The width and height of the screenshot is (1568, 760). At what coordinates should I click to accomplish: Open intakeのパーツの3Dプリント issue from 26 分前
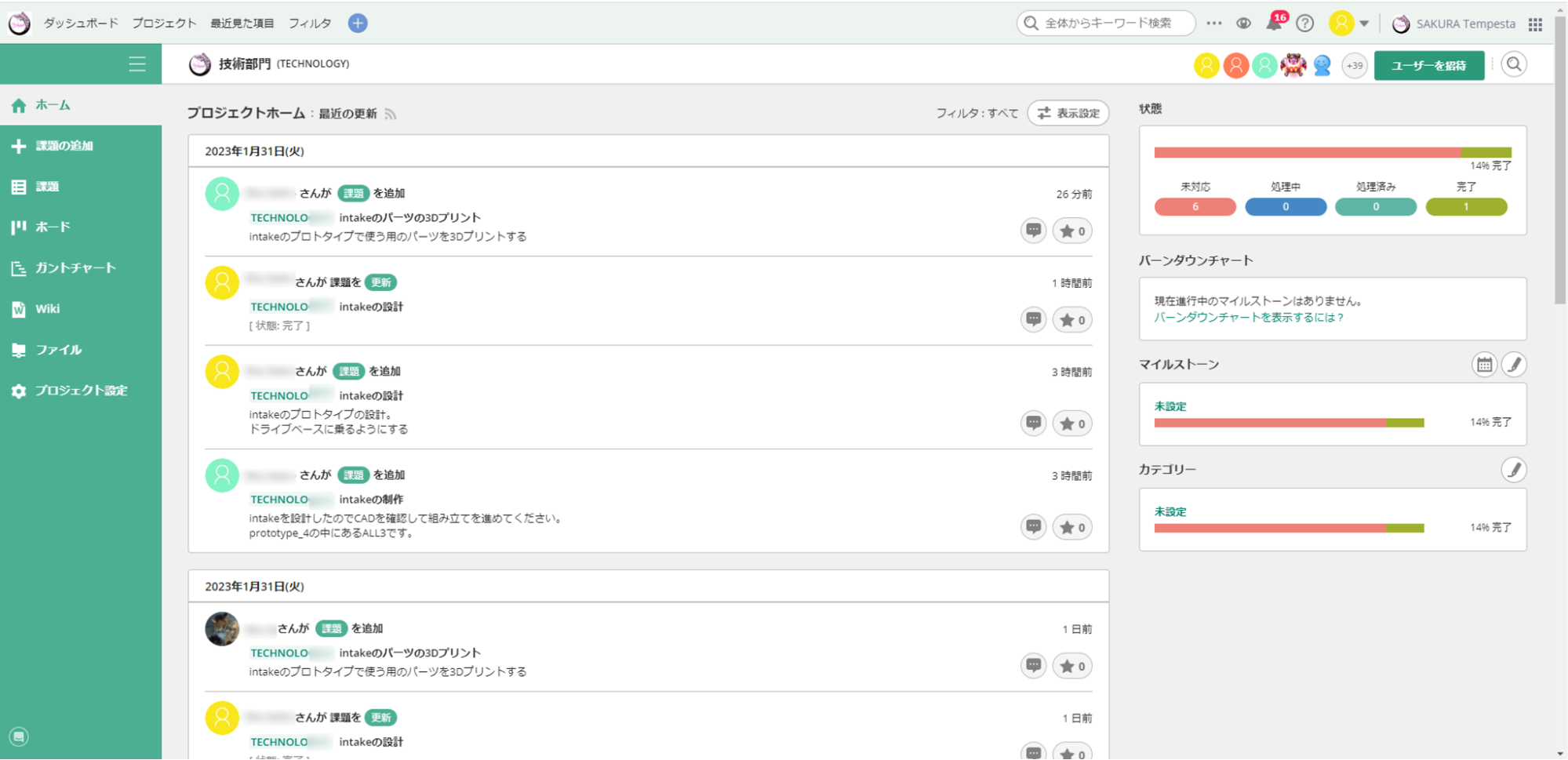(x=409, y=218)
